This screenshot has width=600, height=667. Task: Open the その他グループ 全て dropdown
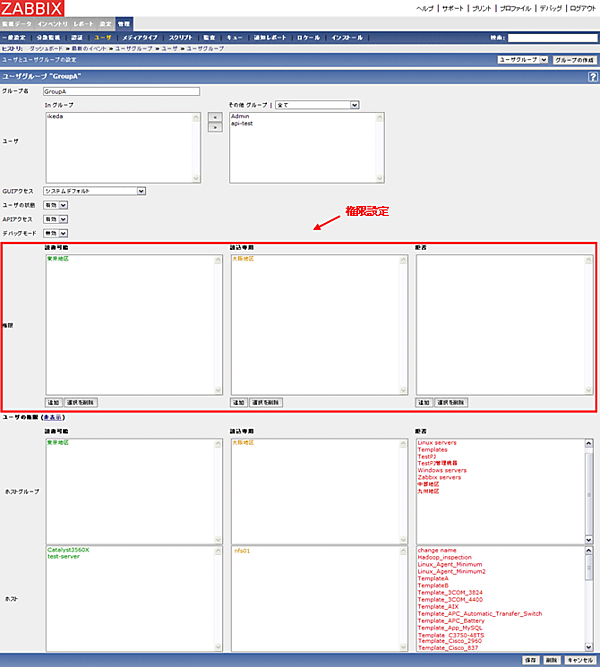pos(317,105)
